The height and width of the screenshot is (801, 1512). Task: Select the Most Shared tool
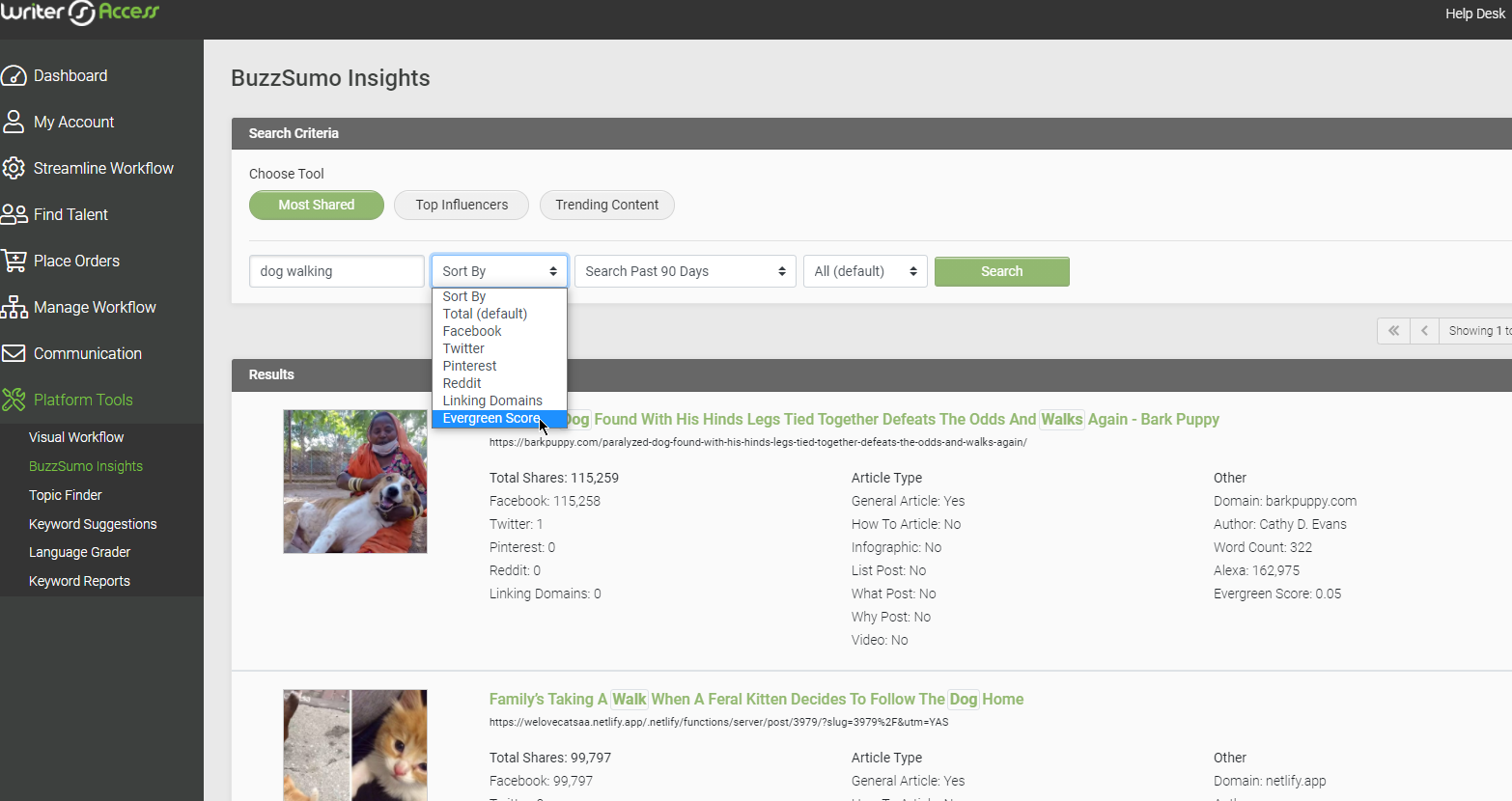(317, 205)
